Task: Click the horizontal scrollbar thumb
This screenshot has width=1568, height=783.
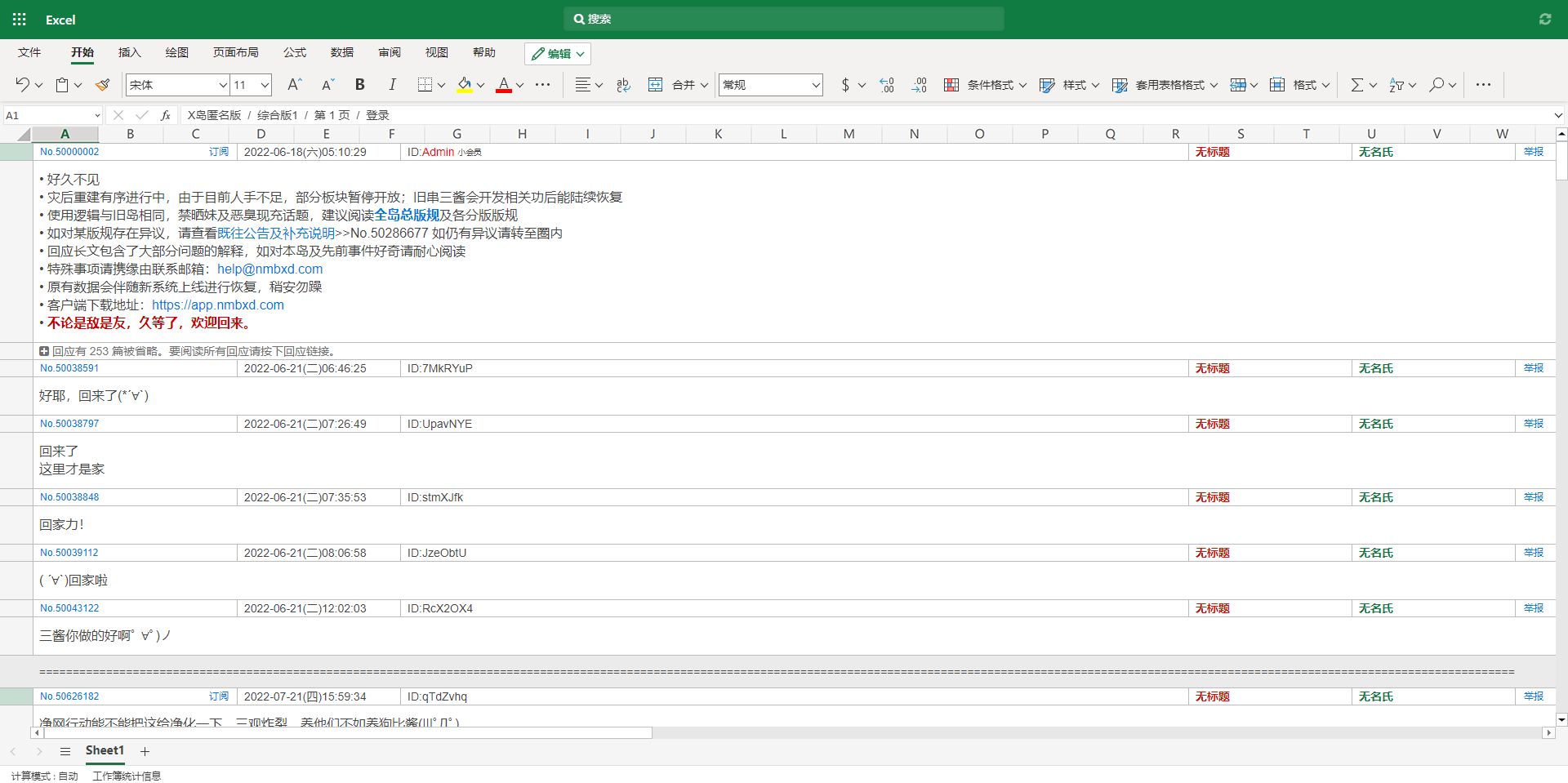Action: [347, 732]
